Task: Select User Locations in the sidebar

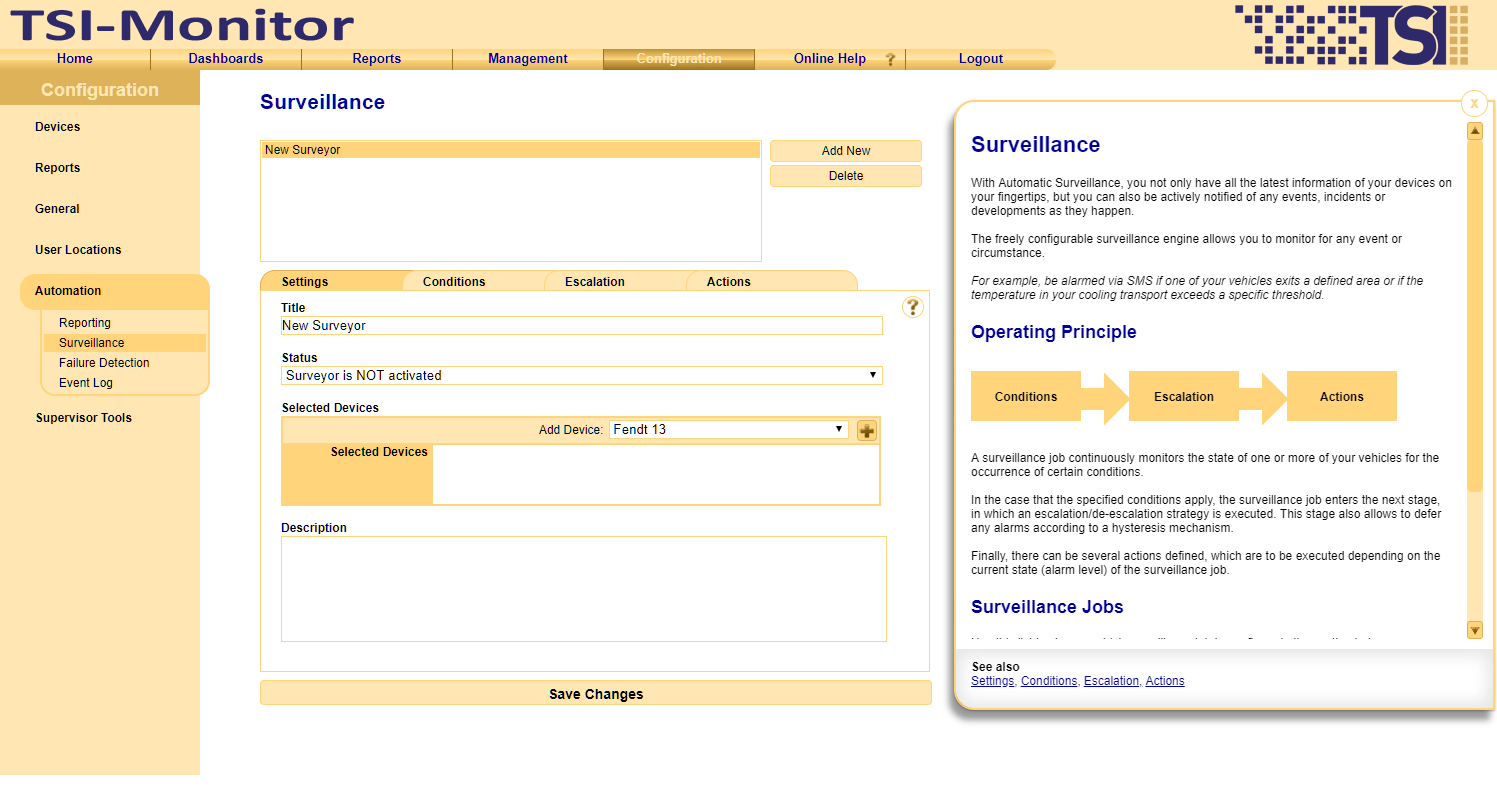Action: coord(78,250)
